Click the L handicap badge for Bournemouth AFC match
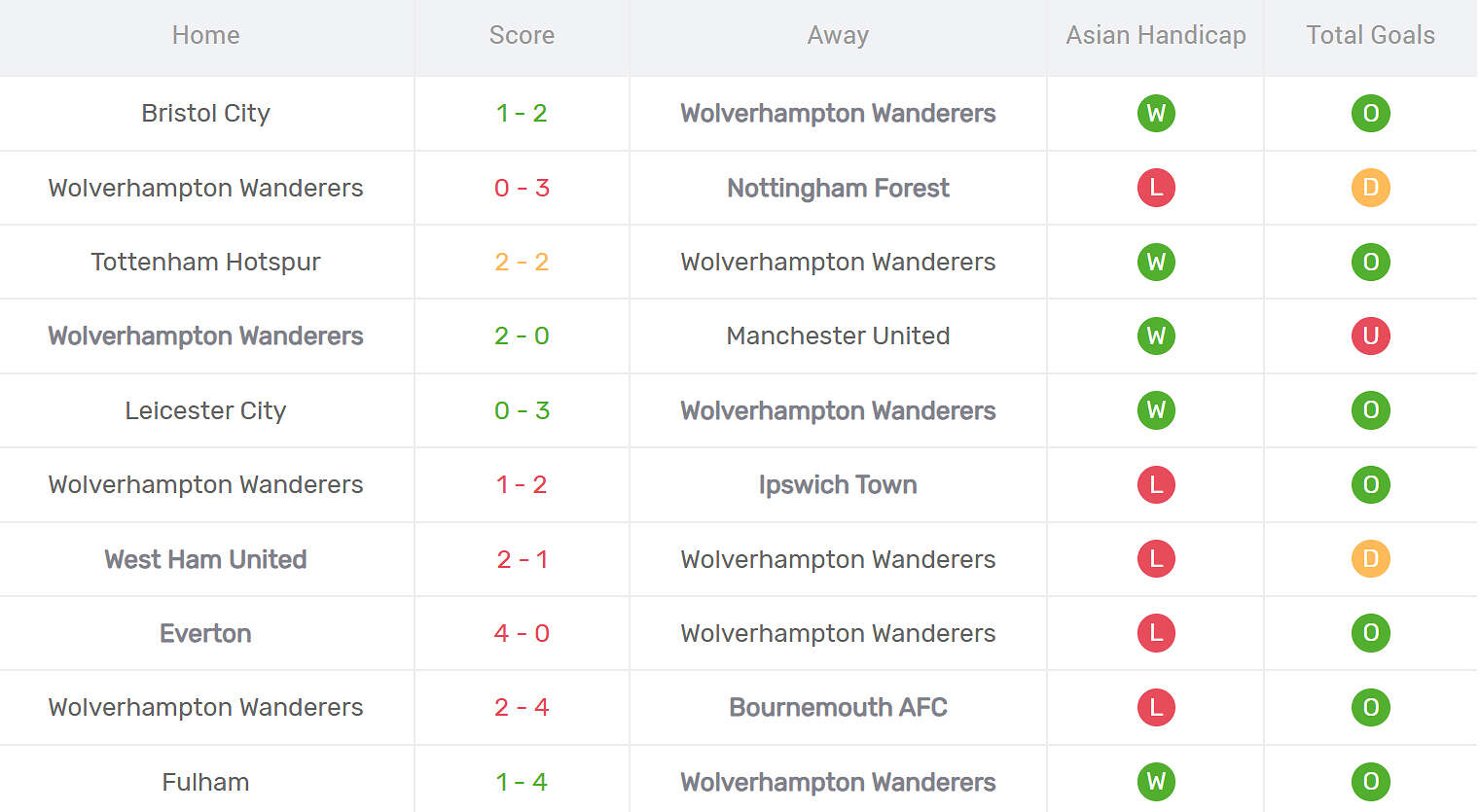 1156,708
